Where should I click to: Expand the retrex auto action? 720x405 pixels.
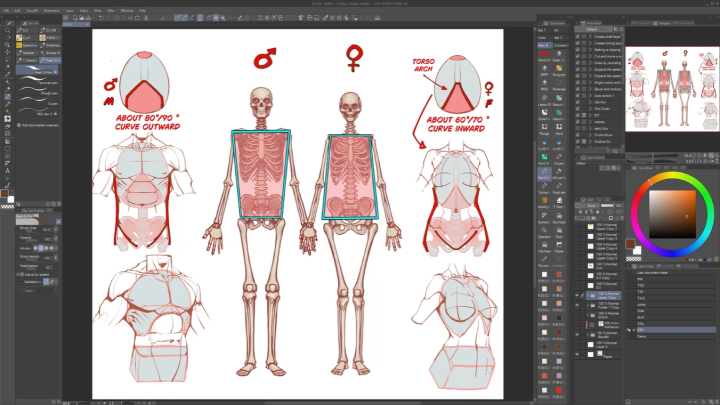(x=590, y=122)
